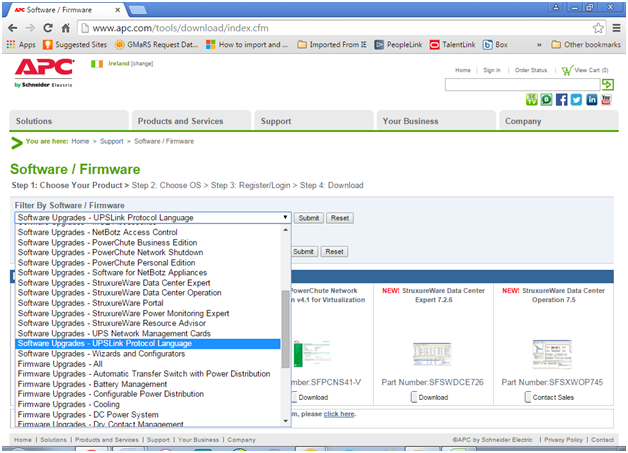The width and height of the screenshot is (628, 453).
Task: Open Solutions navigation tab
Action: click(x=69, y=121)
